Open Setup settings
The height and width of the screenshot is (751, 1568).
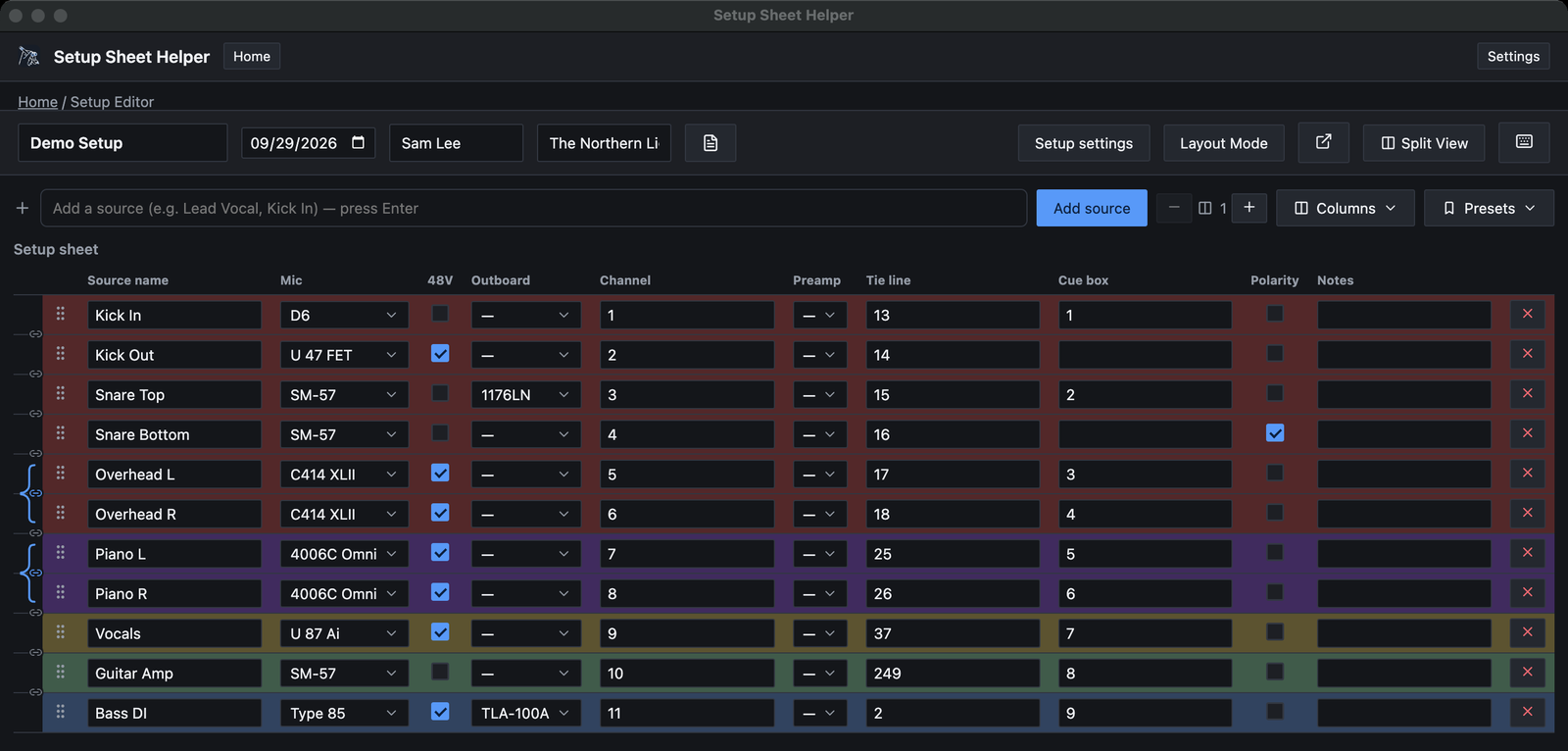1084,143
